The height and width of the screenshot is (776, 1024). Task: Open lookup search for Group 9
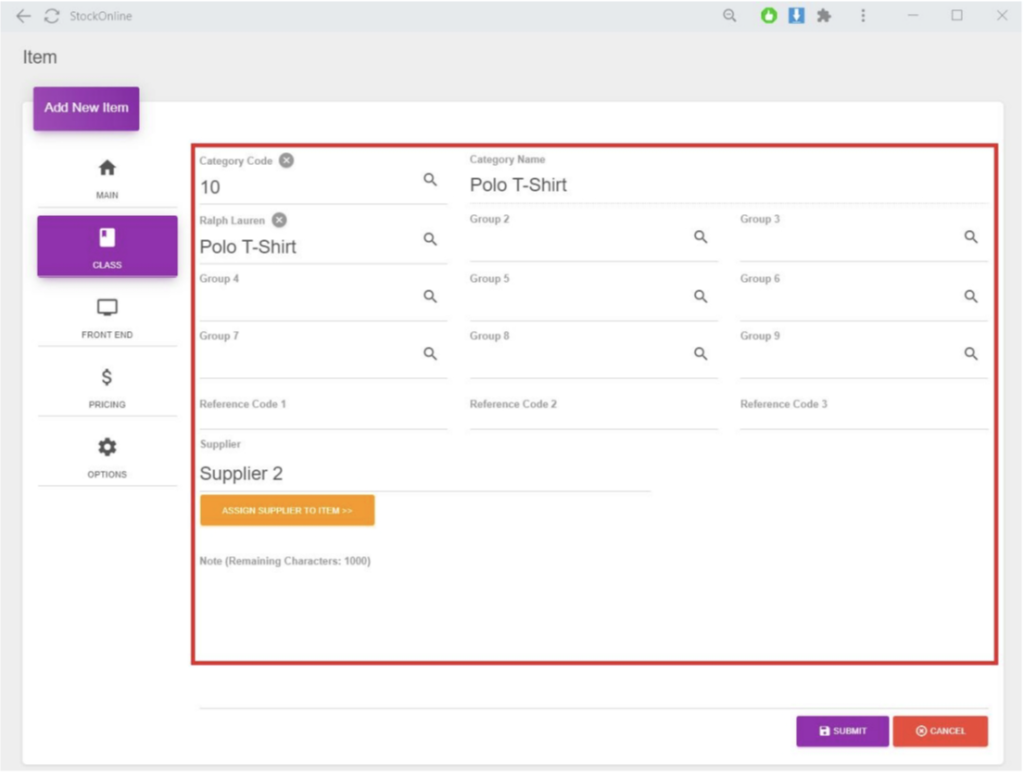[971, 354]
